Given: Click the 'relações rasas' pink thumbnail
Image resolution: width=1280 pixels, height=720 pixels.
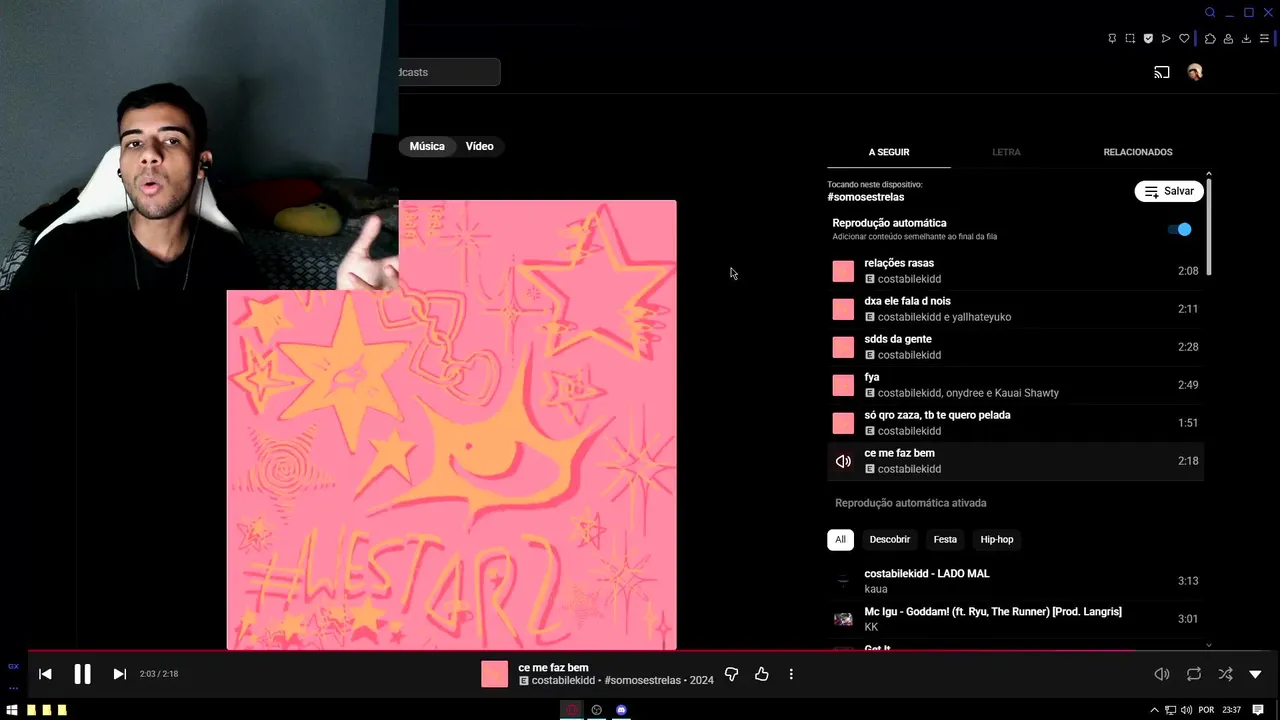Looking at the screenshot, I should [843, 271].
